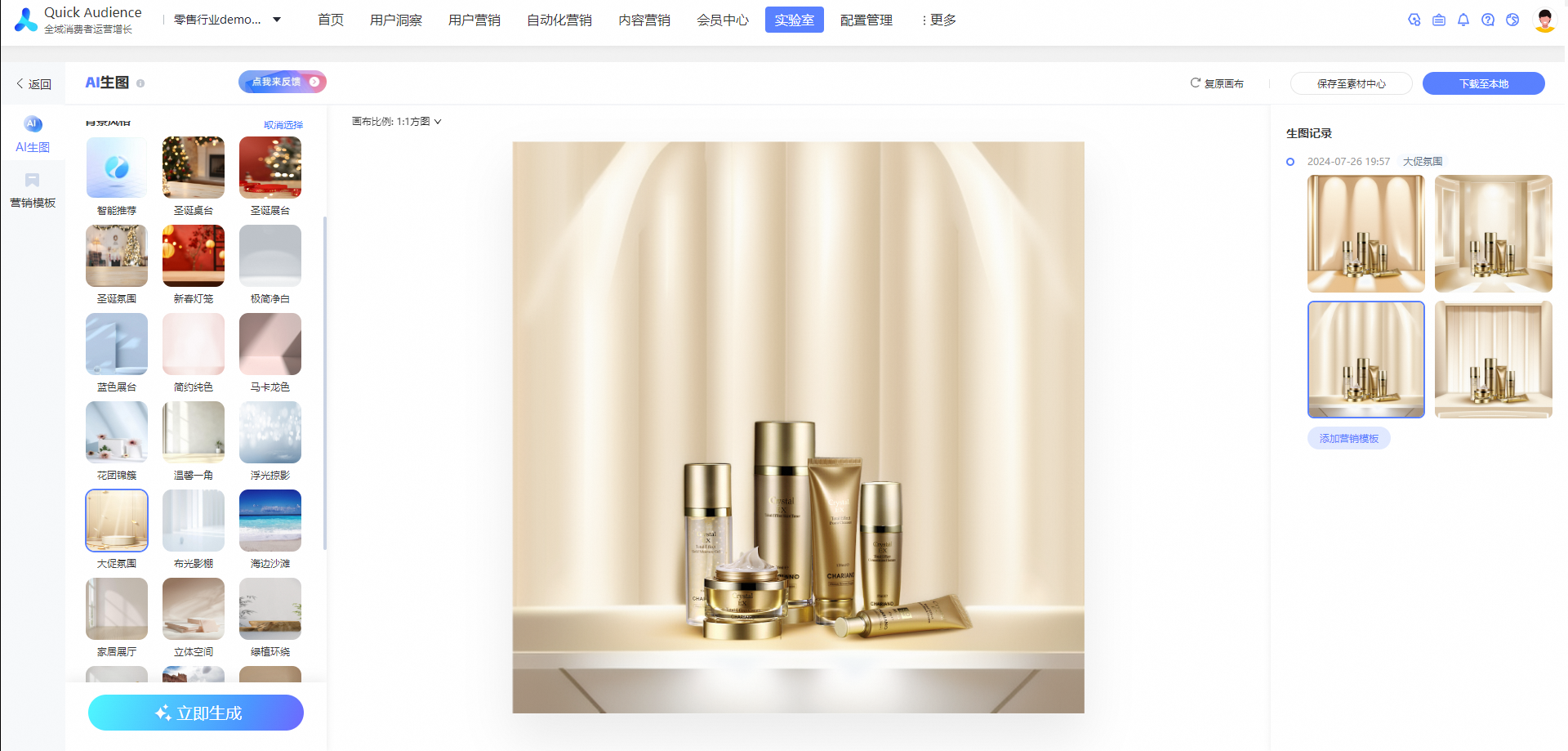Screen dimensions: 1568x751
Task: Click the 2024-07-26 19:57 record marker
Action: (1290, 162)
